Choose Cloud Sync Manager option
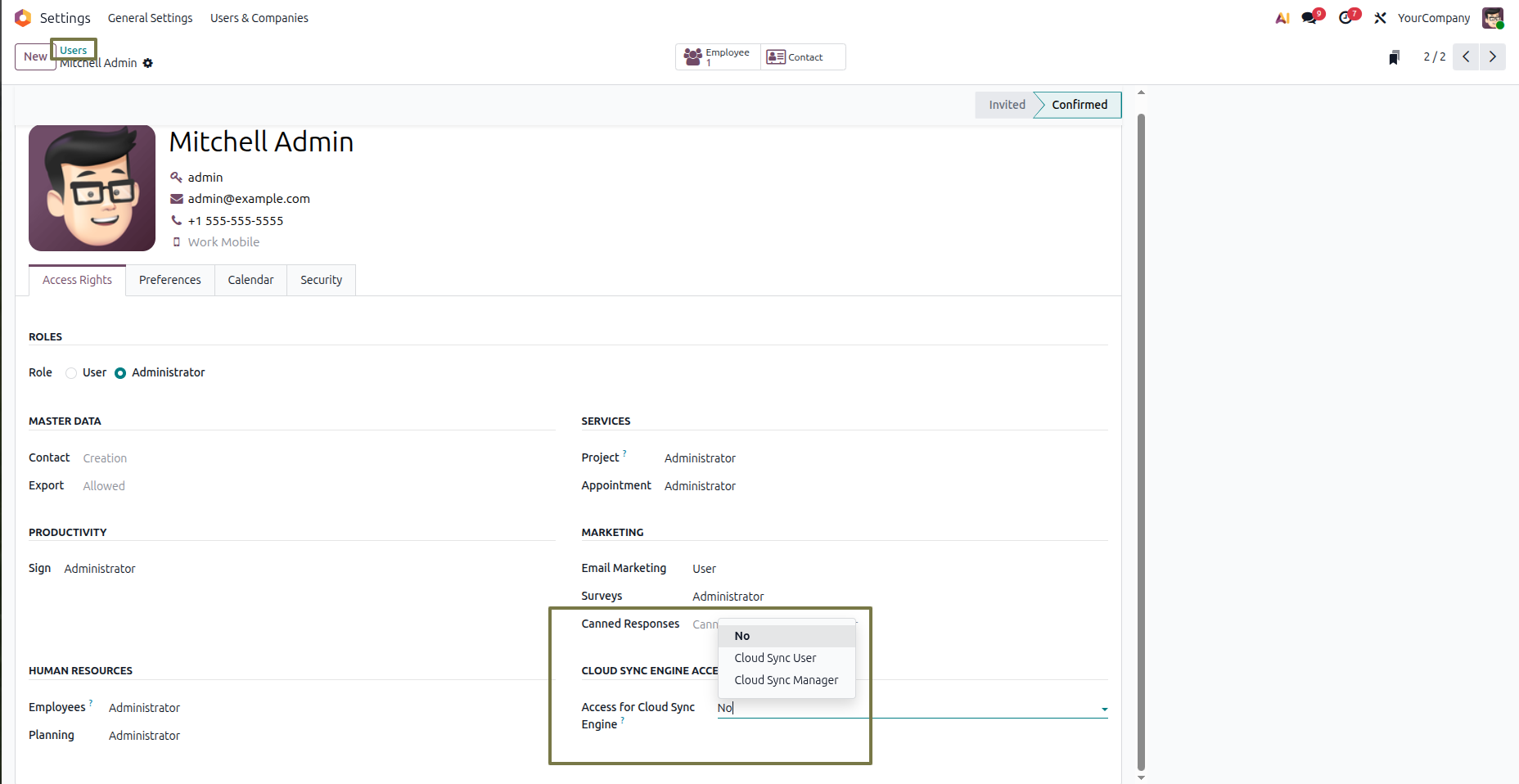Viewport: 1519px width, 784px height. pos(787,680)
